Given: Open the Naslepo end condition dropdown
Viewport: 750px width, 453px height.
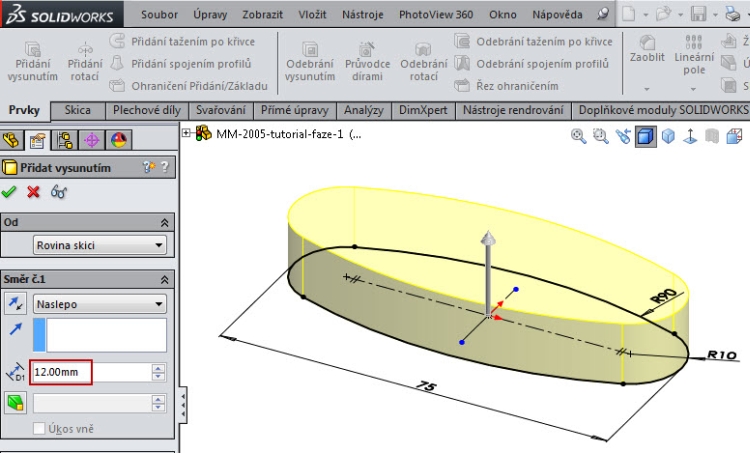Looking at the screenshot, I should (100, 304).
